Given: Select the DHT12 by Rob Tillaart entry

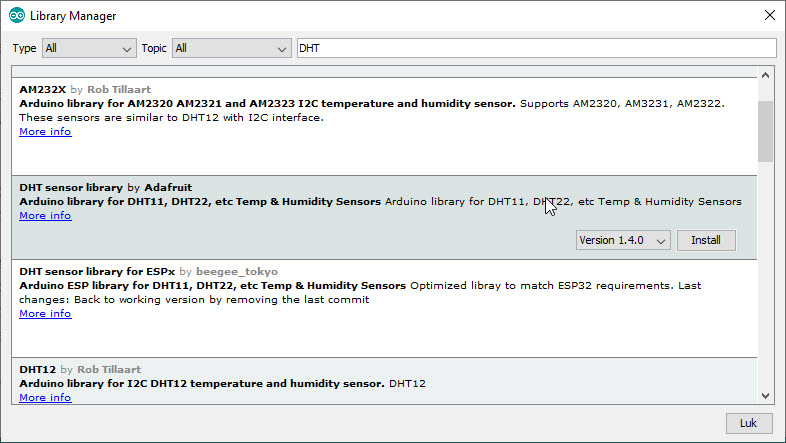Looking at the screenshot, I should (x=384, y=381).
